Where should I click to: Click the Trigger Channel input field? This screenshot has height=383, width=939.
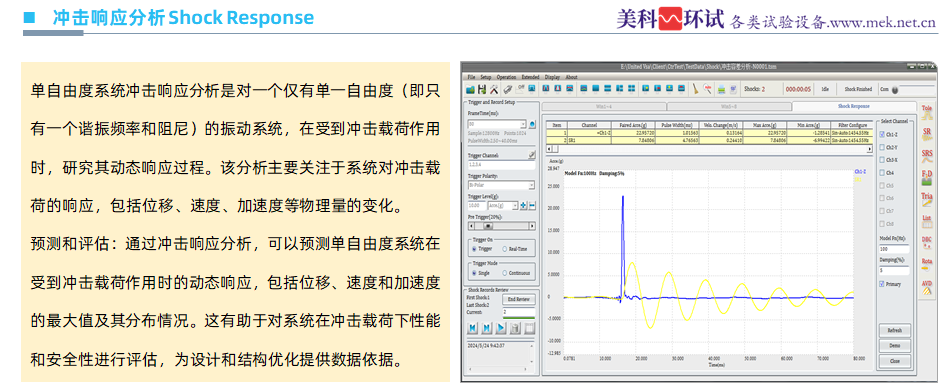click(x=501, y=165)
